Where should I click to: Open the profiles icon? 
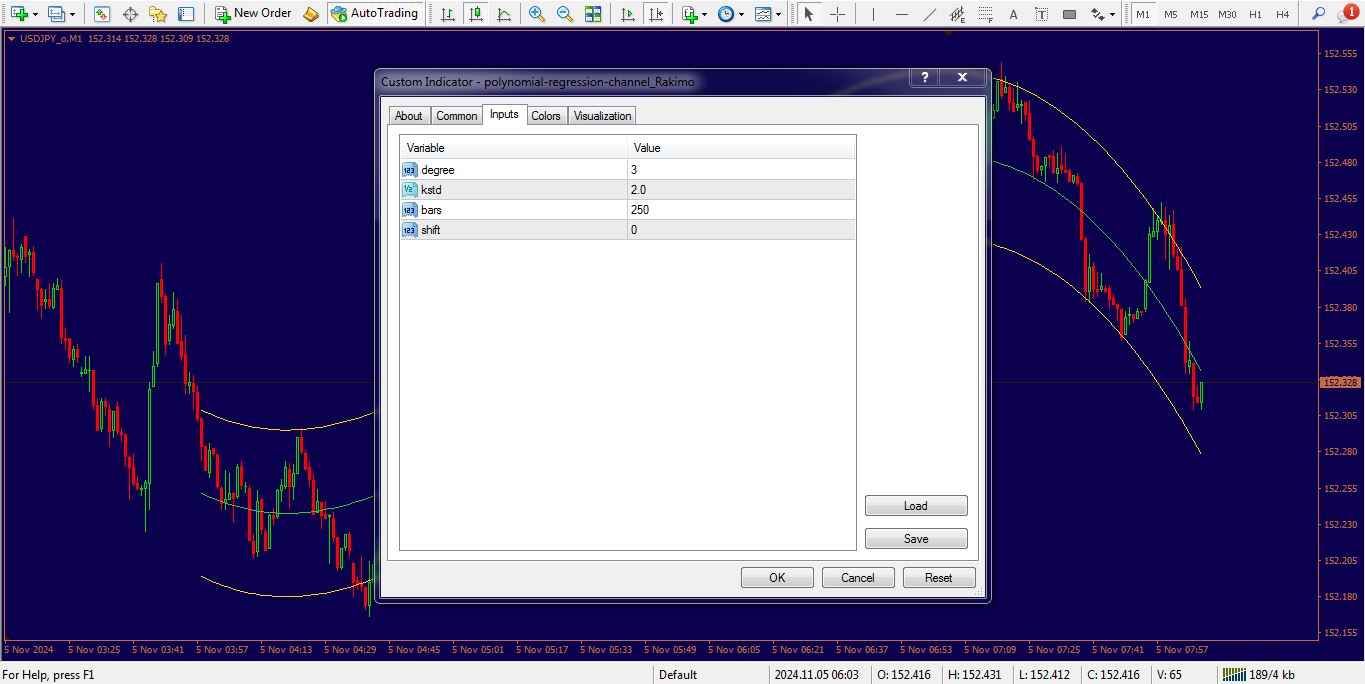tap(56, 14)
